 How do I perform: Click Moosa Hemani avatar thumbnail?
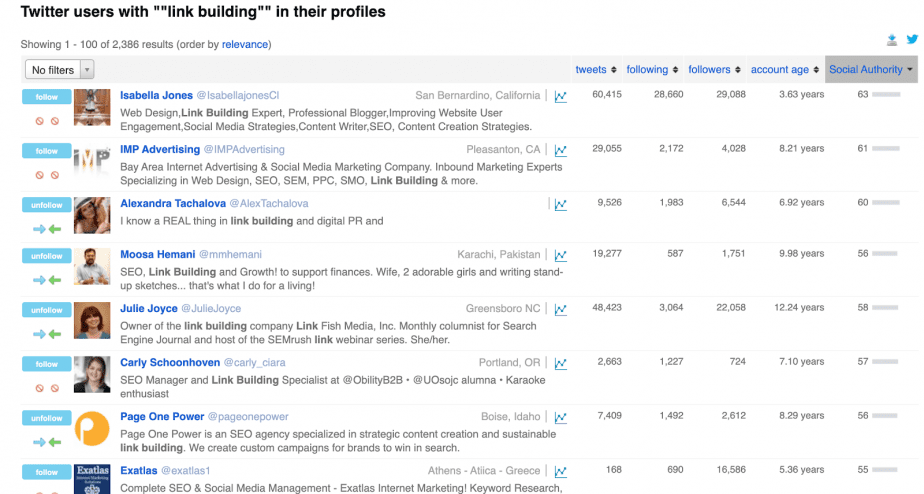pos(92,266)
